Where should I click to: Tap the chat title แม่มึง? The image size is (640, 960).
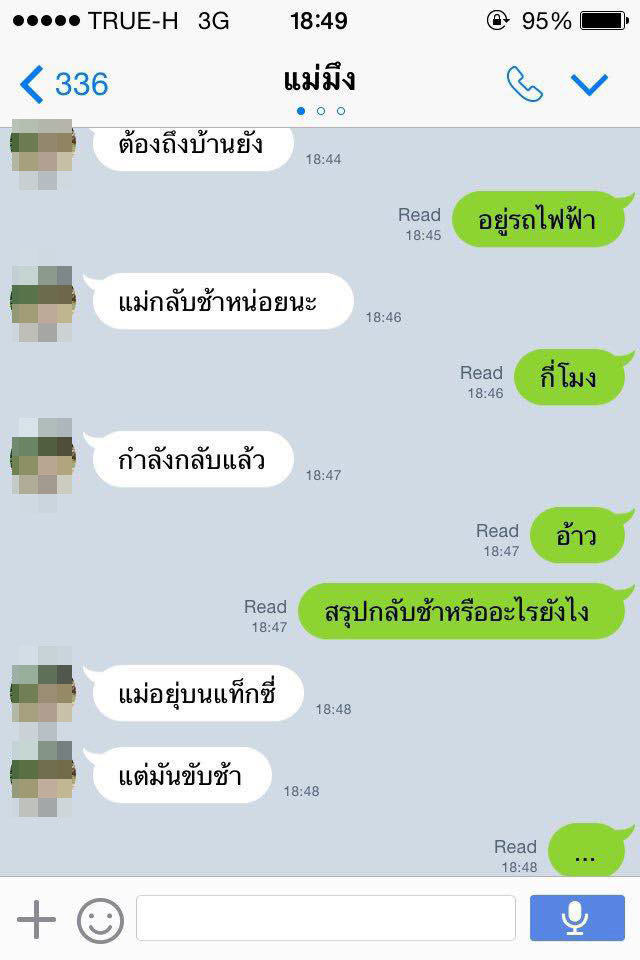(319, 80)
